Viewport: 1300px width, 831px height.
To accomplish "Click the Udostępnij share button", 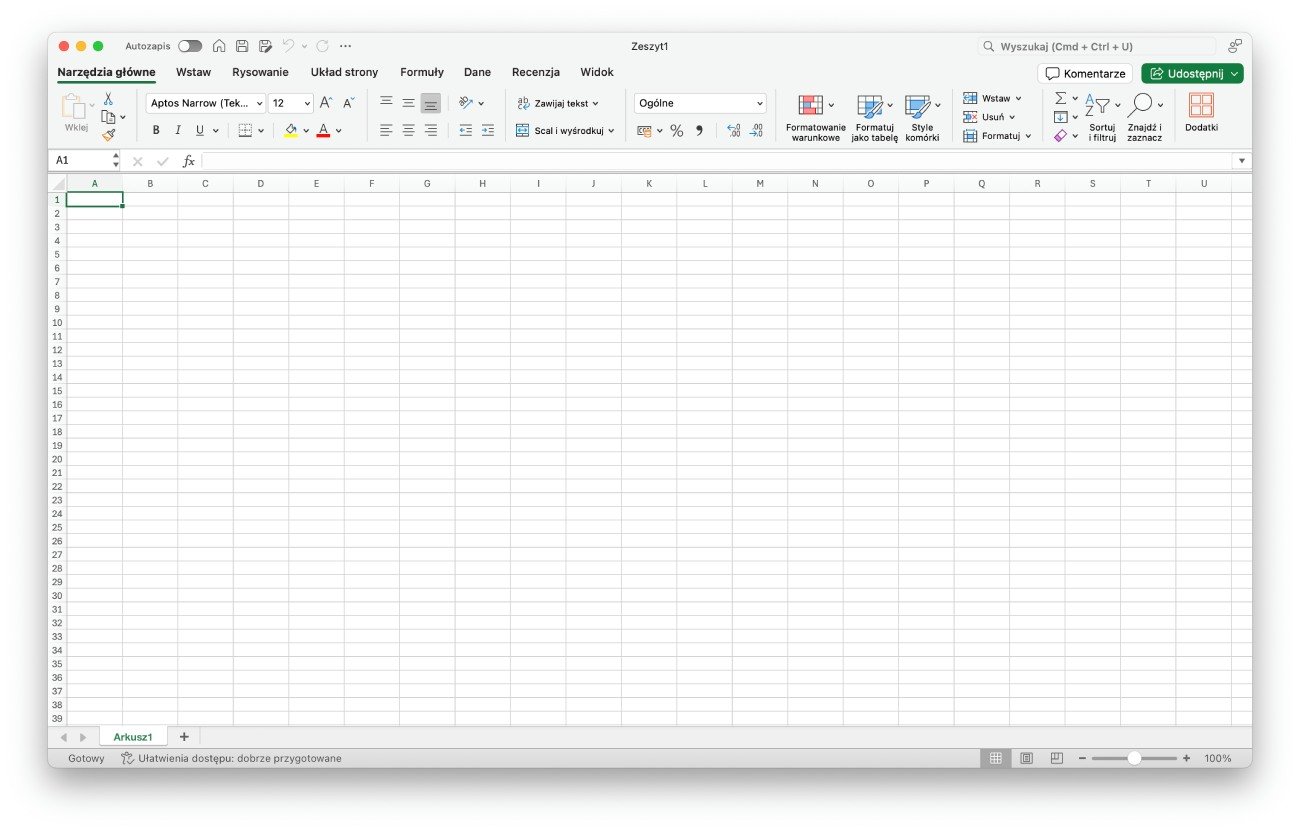I will pos(1192,73).
